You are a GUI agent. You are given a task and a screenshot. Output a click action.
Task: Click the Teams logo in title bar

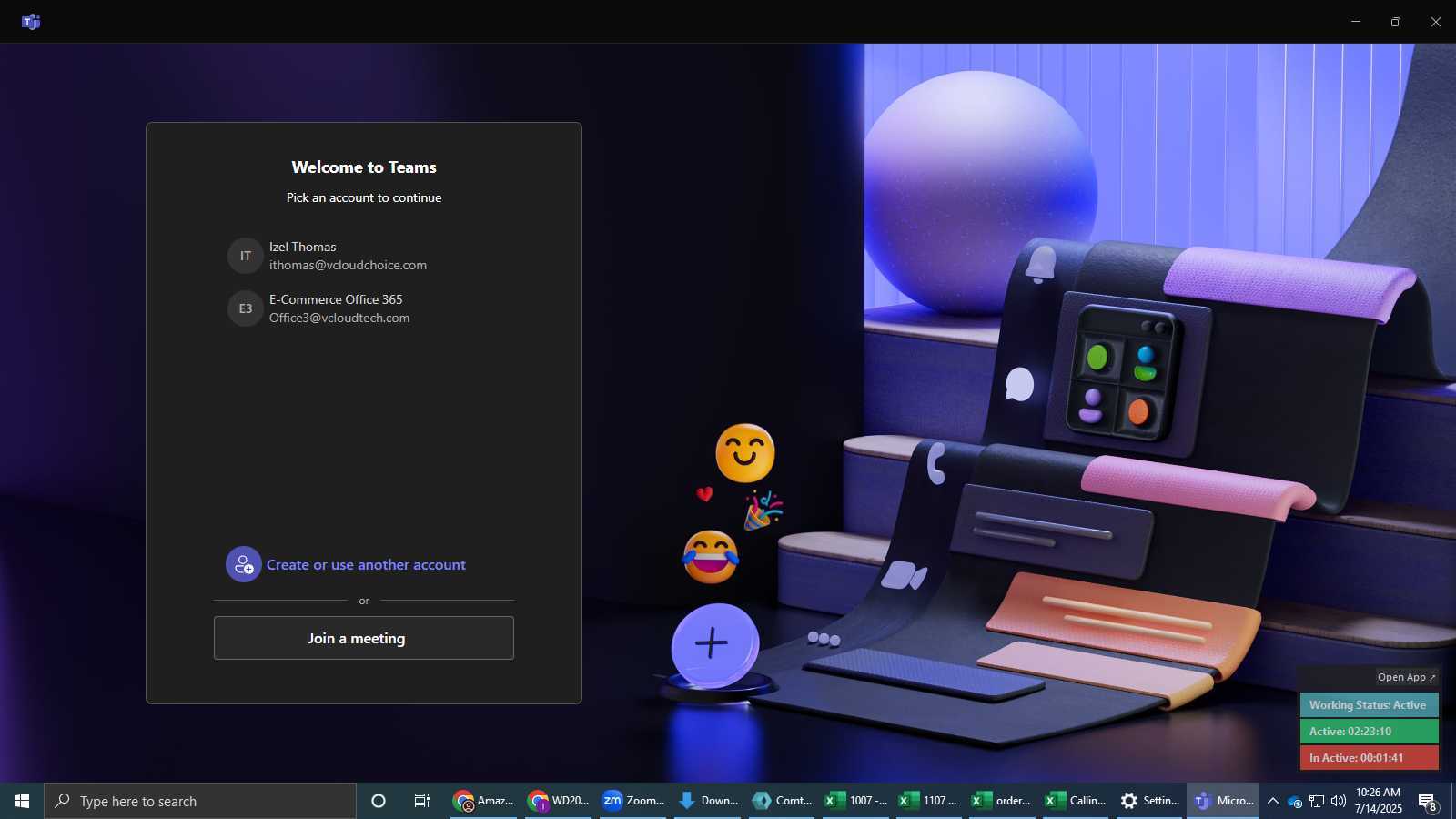[x=31, y=22]
